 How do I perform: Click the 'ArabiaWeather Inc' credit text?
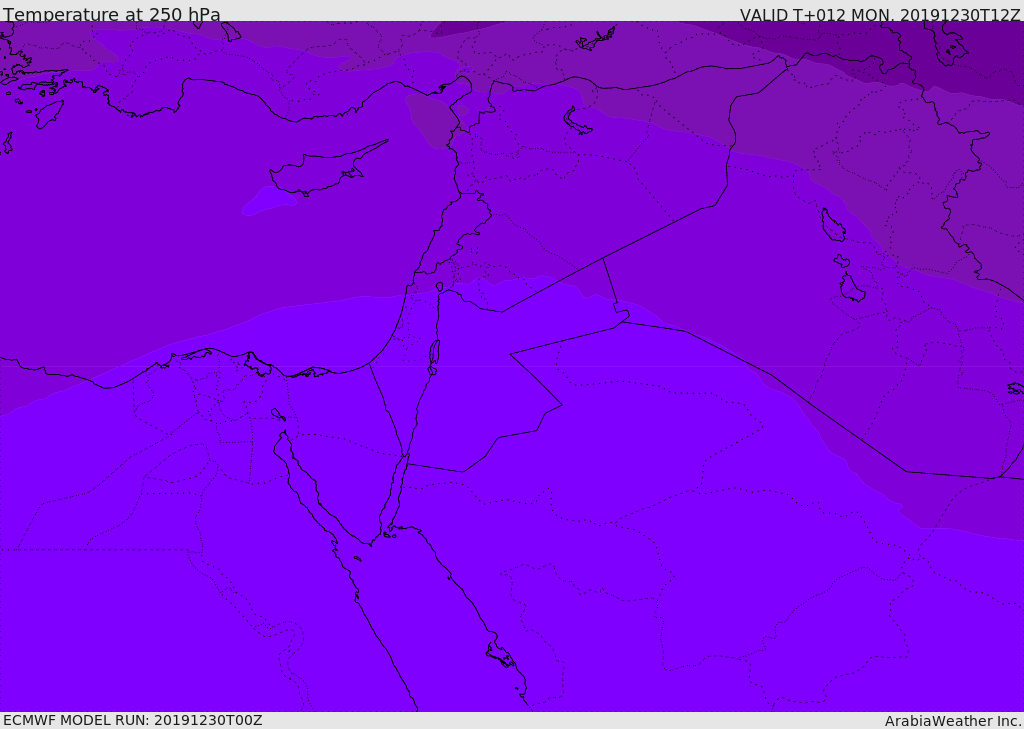(953, 721)
